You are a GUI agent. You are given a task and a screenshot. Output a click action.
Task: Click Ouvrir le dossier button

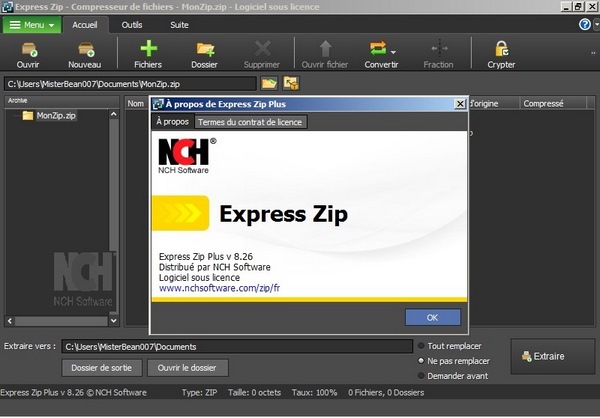tap(188, 367)
